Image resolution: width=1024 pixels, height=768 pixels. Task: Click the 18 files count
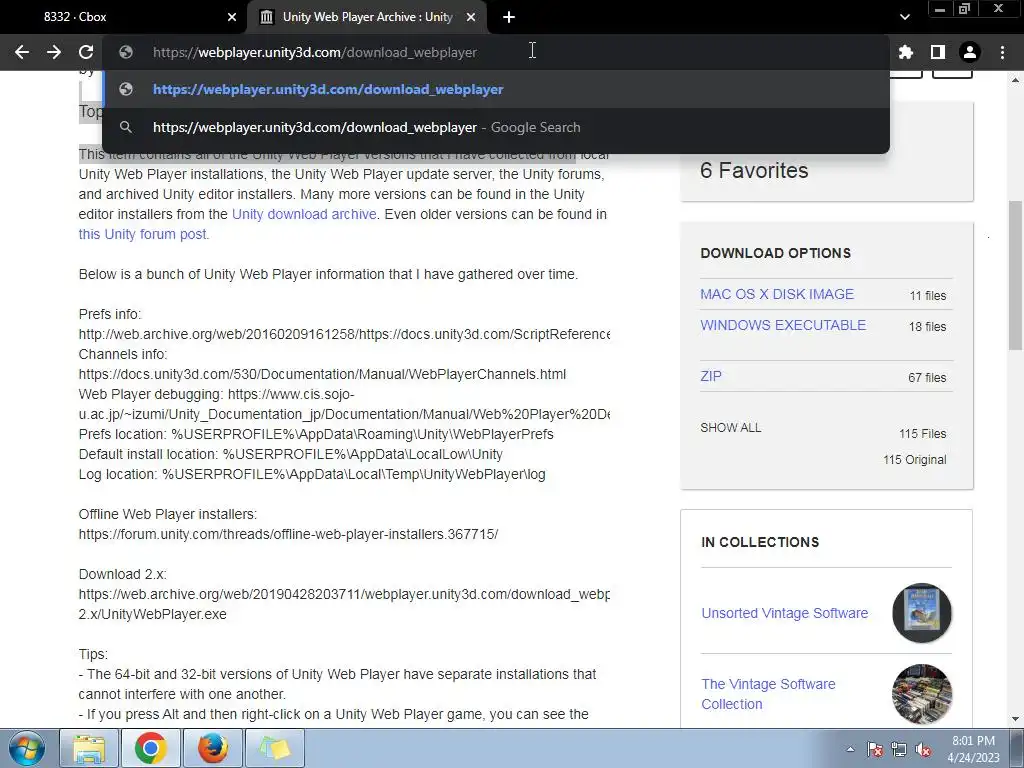[927, 327]
